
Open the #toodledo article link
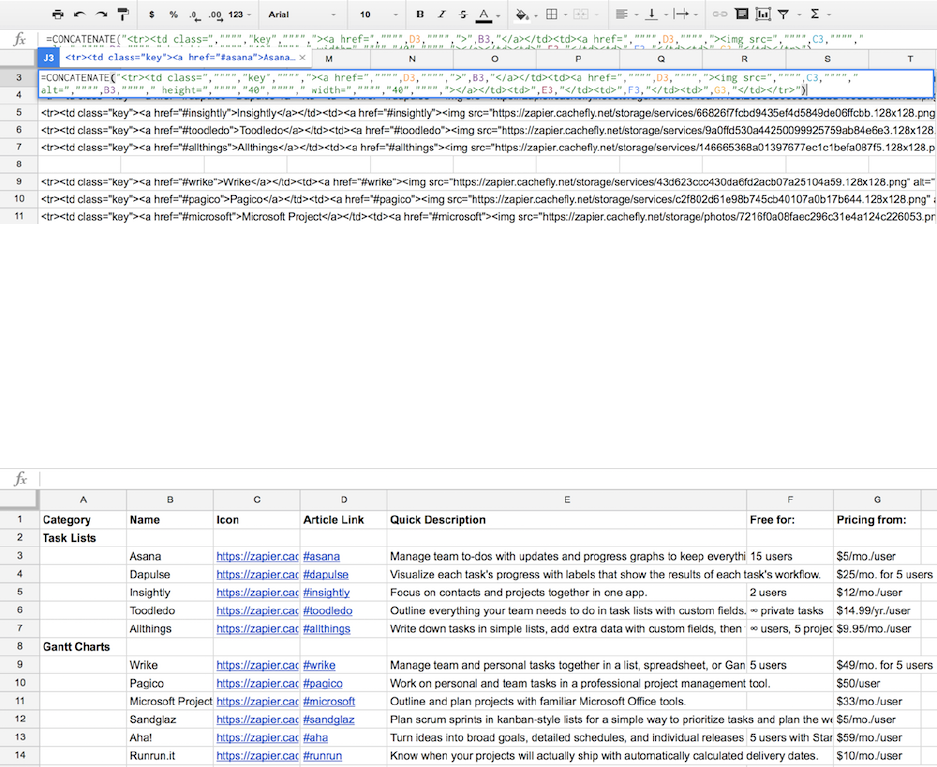coord(327,611)
